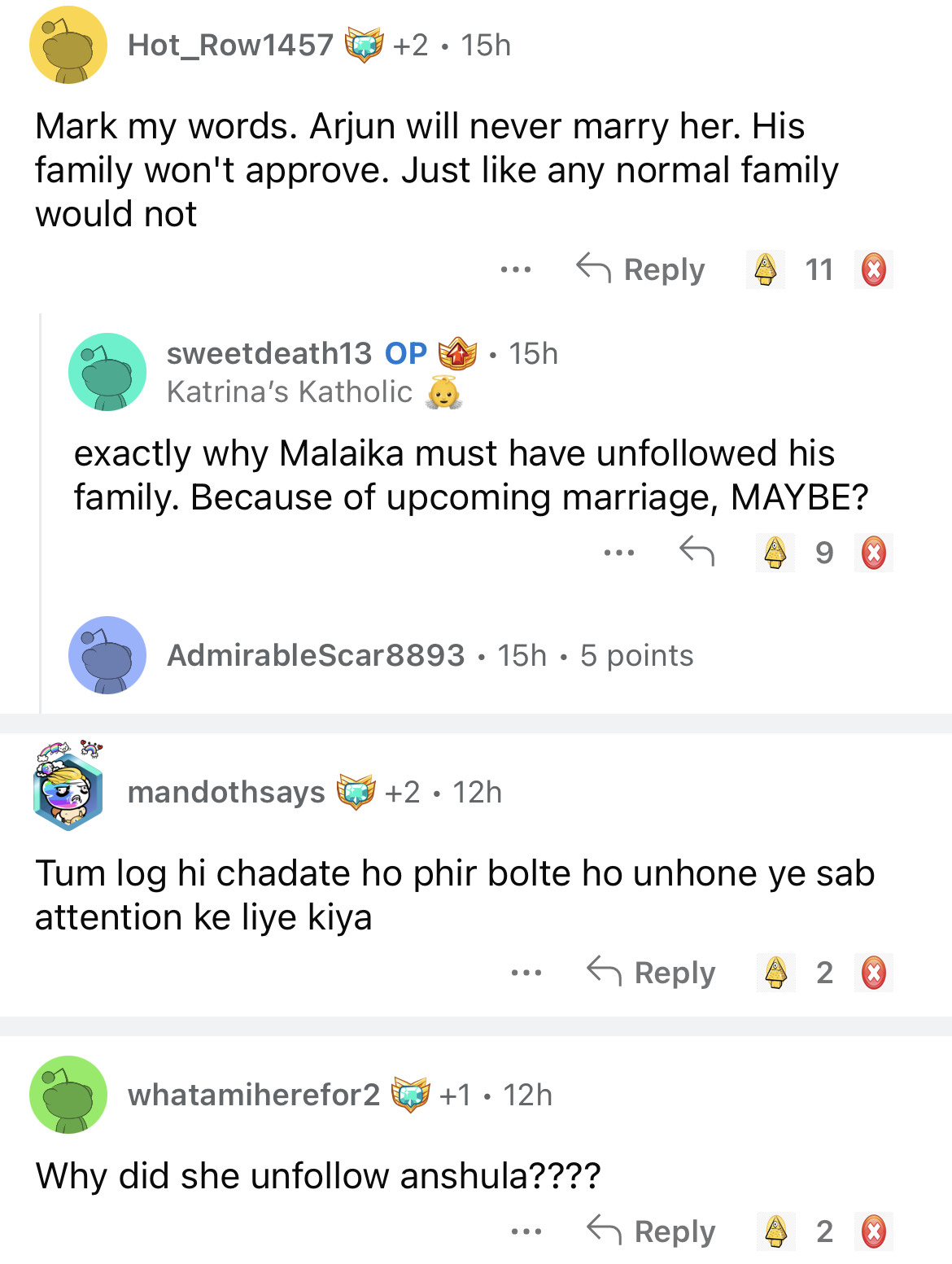The height and width of the screenshot is (1264, 952).
Task: Upvote Hot_Row1457's comment
Action: pyautogui.click(x=765, y=269)
